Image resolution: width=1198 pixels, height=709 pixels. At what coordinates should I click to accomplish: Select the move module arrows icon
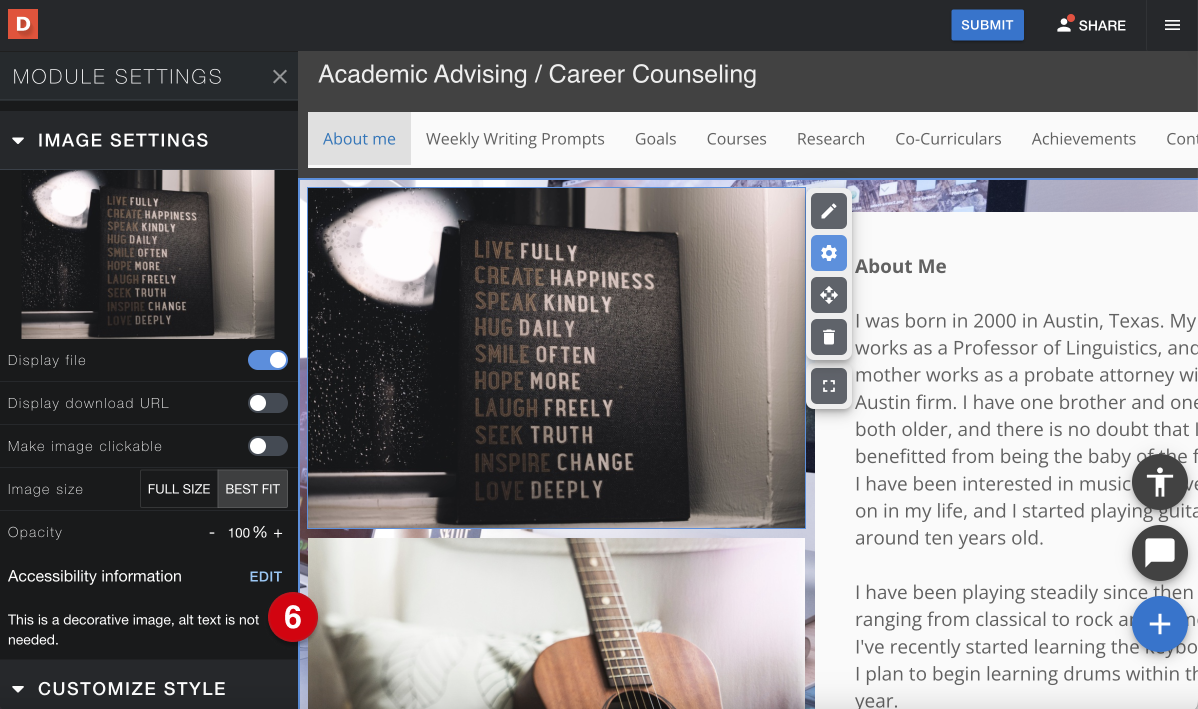pos(829,295)
